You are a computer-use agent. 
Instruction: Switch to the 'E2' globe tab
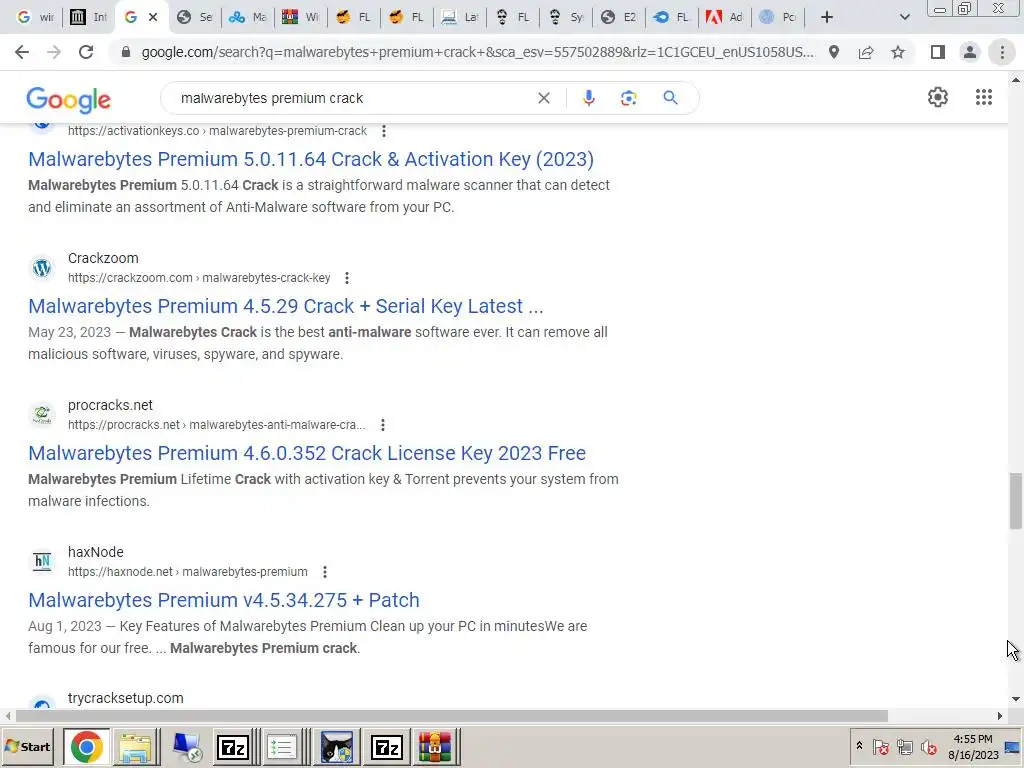pos(618,17)
